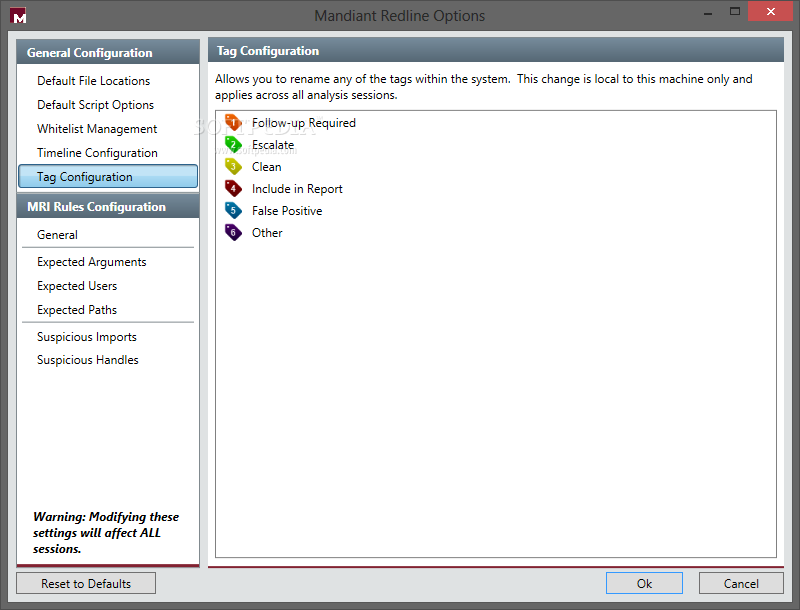Click the Cancel button
800x610 pixels.
click(x=741, y=583)
